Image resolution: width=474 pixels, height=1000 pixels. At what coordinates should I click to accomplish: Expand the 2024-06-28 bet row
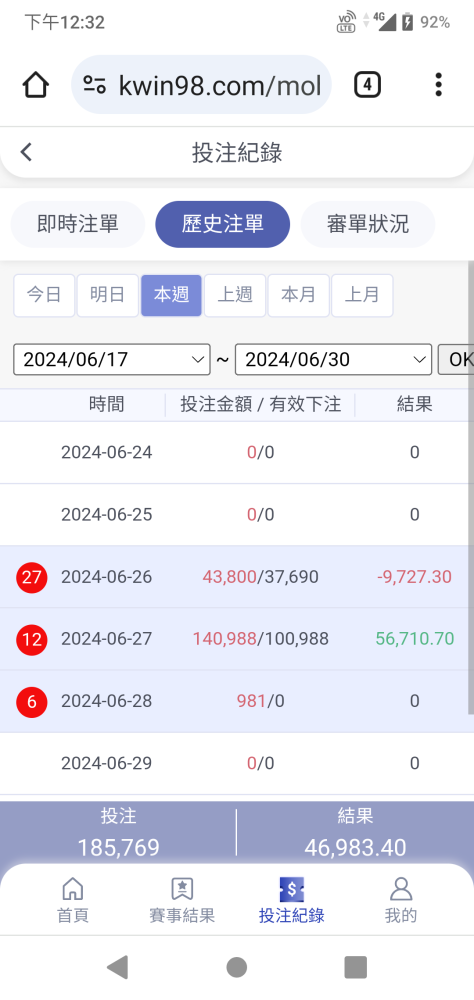click(237, 702)
